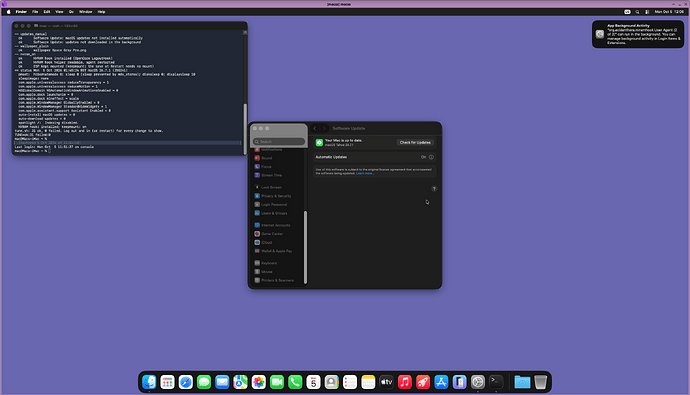Open the Window menu
The width and height of the screenshot is (690, 395).
pos(85,12)
